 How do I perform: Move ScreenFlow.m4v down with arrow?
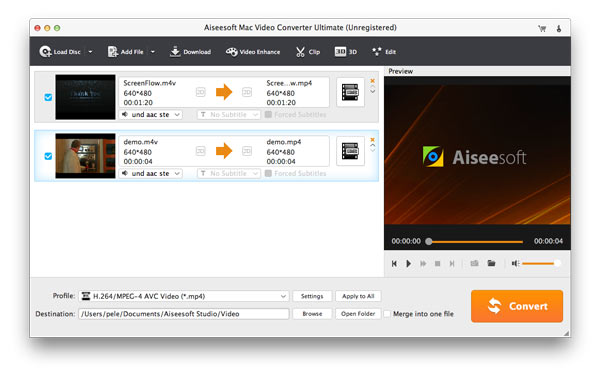pyautogui.click(x=372, y=91)
